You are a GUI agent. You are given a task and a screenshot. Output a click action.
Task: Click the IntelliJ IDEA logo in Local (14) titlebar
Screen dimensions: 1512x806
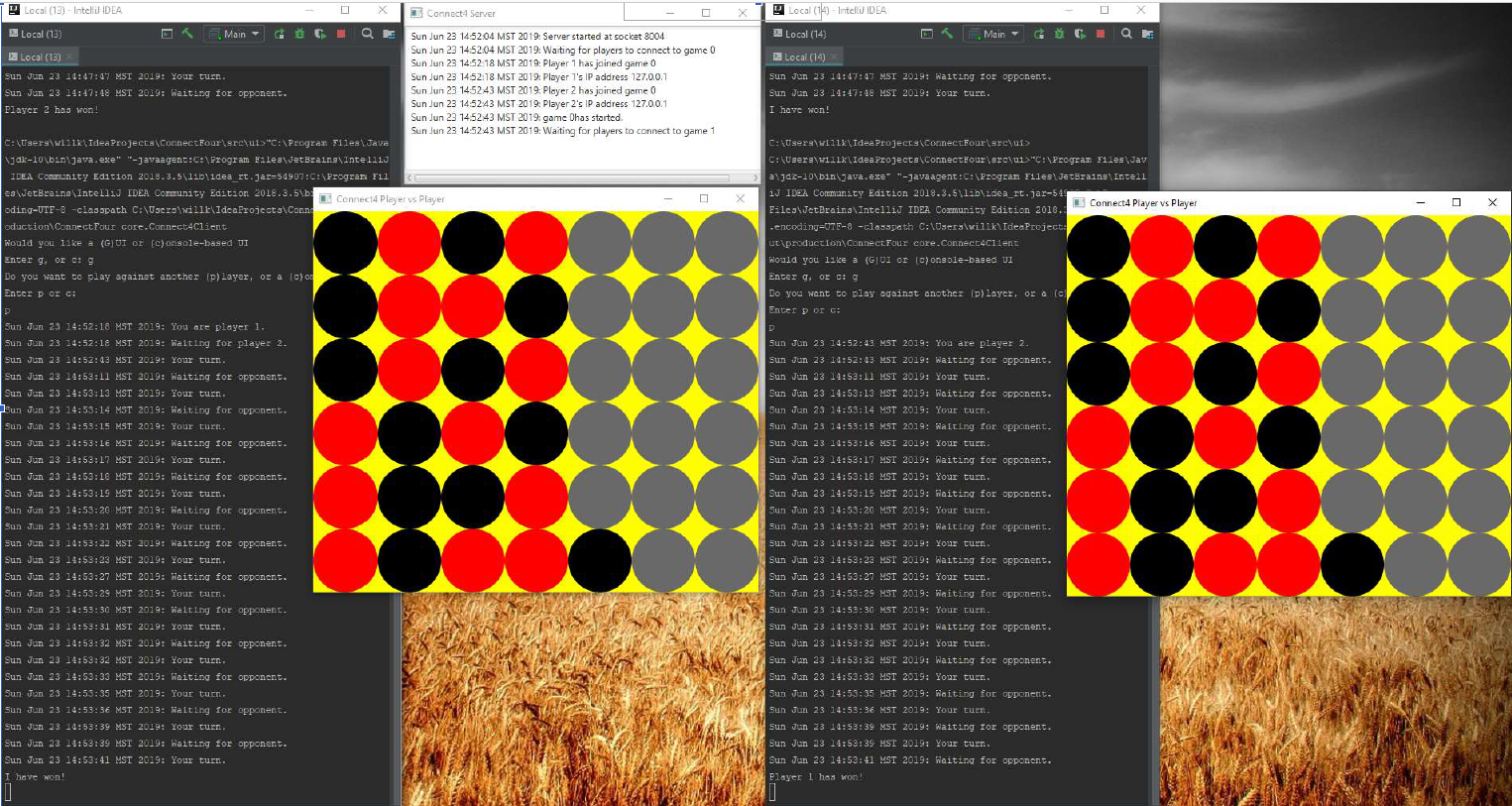(x=777, y=11)
